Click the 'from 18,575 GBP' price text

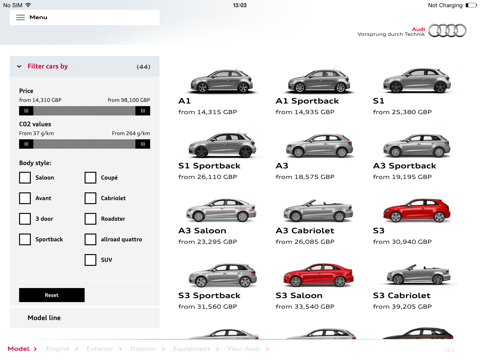[x=305, y=177]
